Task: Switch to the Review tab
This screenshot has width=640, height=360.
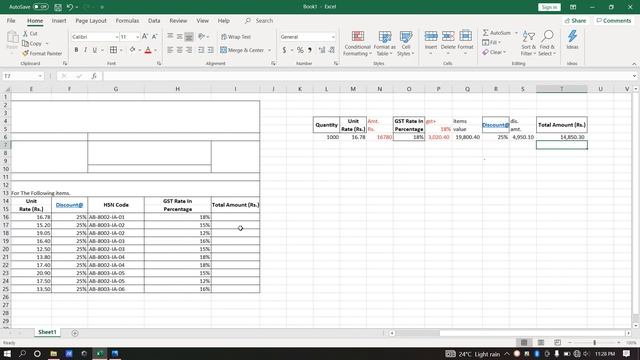Action: tap(178, 20)
